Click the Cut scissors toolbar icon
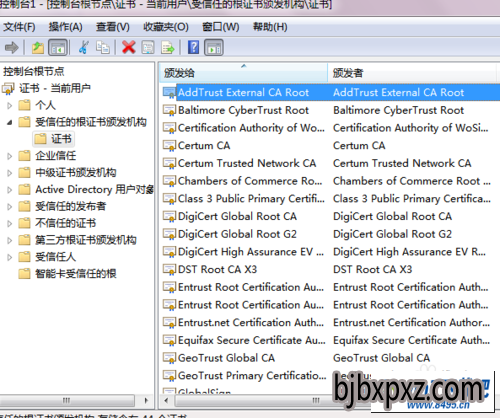Viewport: 500px width, 418px height. pyautogui.click(x=84, y=47)
